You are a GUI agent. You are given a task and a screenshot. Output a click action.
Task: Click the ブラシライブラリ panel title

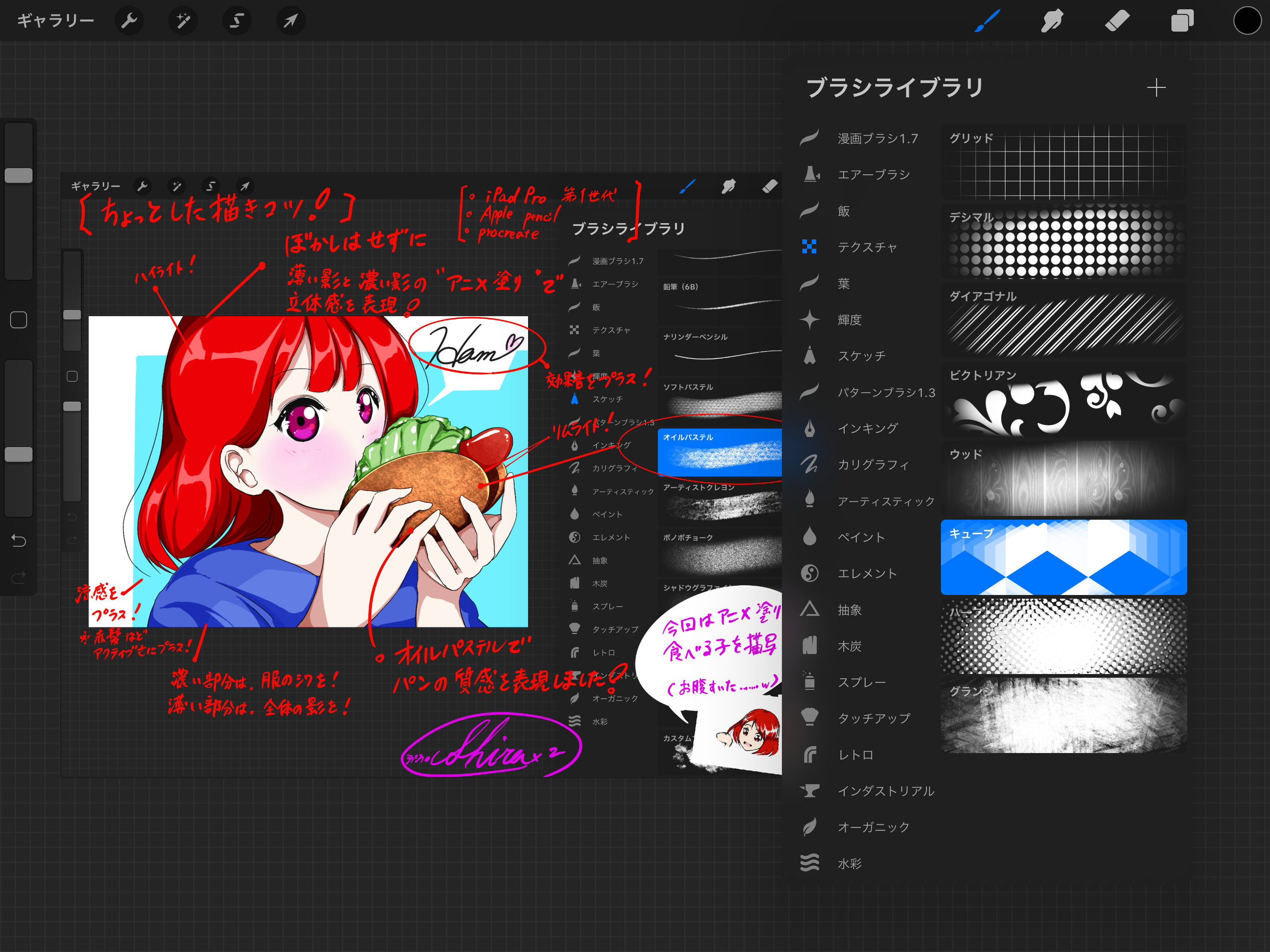pos(894,88)
